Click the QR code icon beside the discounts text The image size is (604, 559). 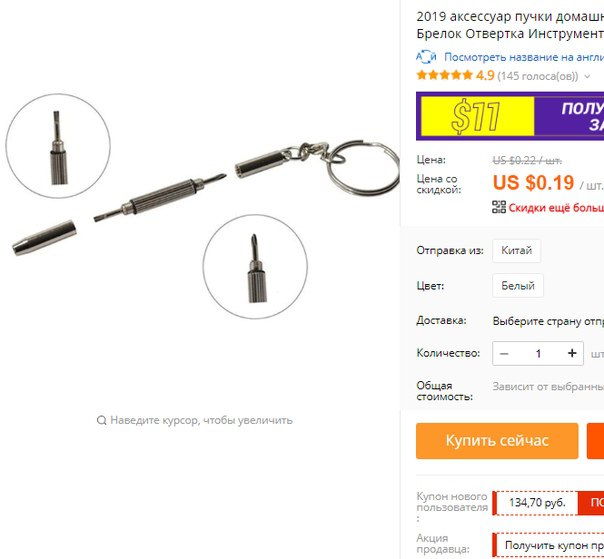499,207
